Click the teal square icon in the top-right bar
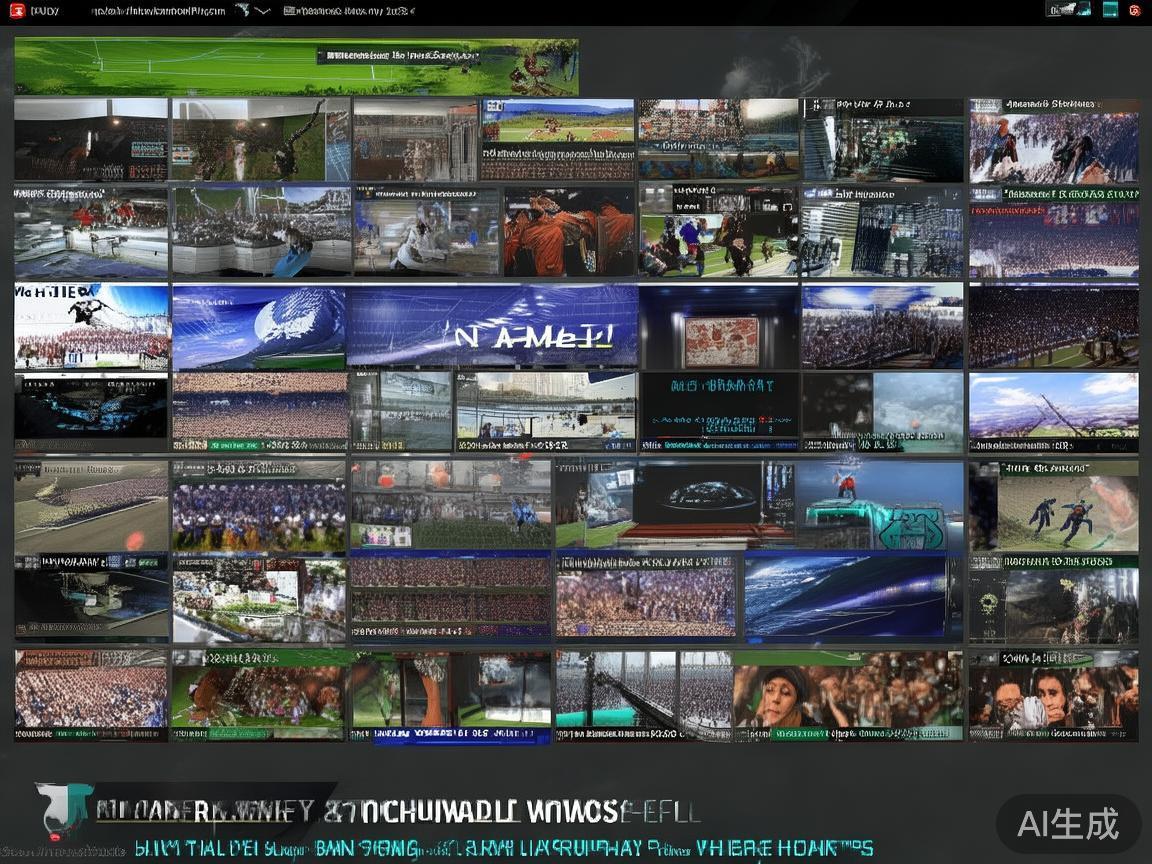Image resolution: width=1152 pixels, height=864 pixels. click(x=1109, y=10)
